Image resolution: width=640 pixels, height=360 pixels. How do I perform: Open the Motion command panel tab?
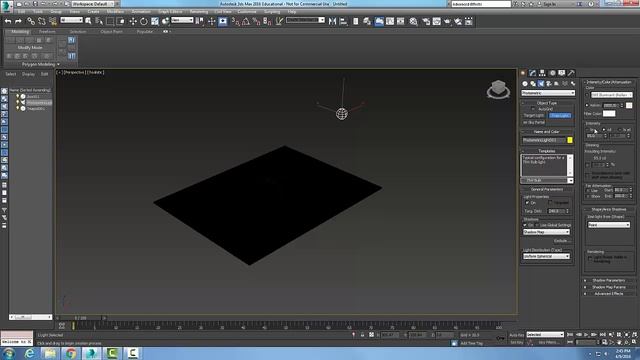coord(552,73)
